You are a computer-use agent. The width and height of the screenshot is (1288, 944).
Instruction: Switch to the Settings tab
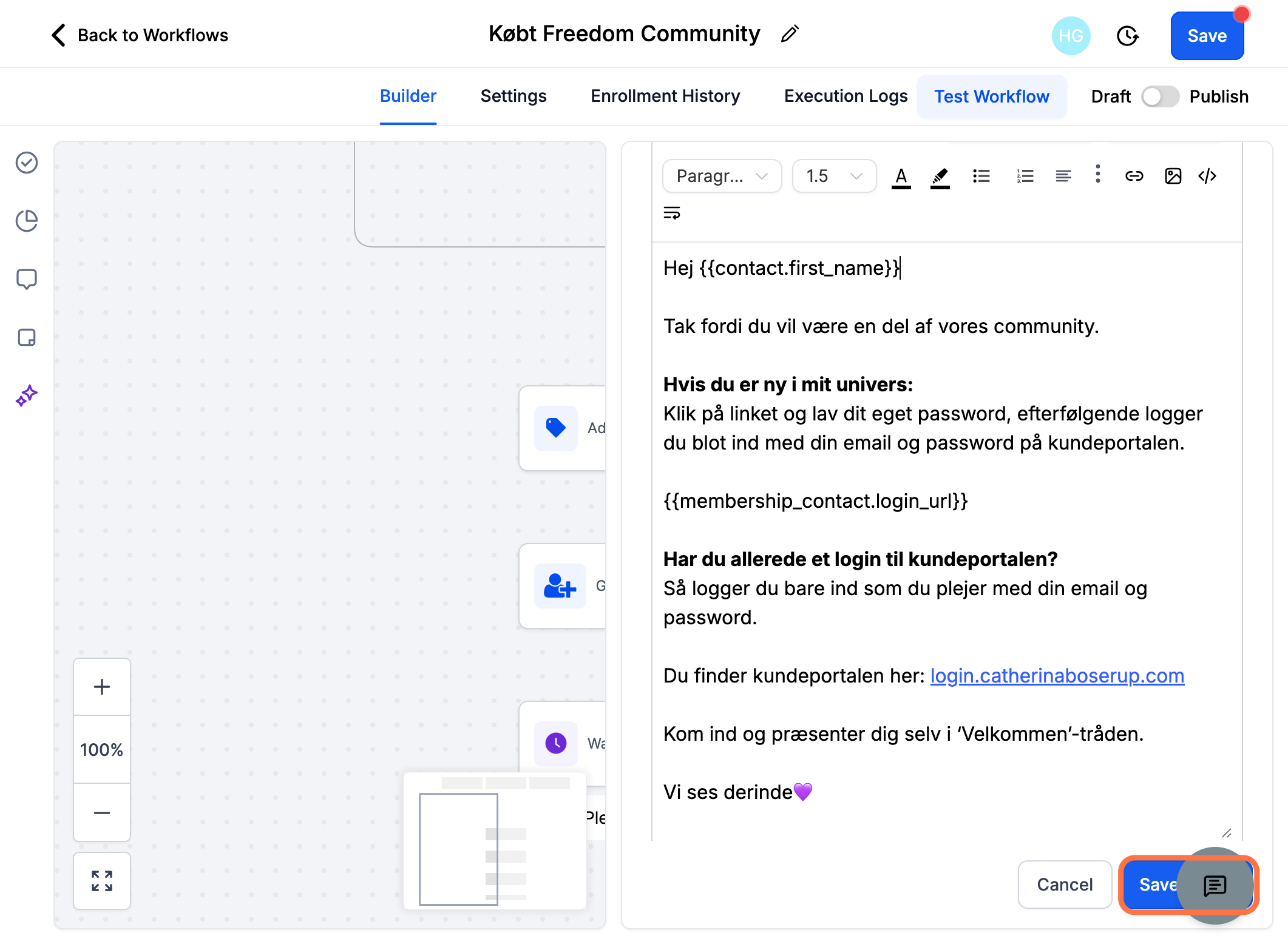[514, 96]
